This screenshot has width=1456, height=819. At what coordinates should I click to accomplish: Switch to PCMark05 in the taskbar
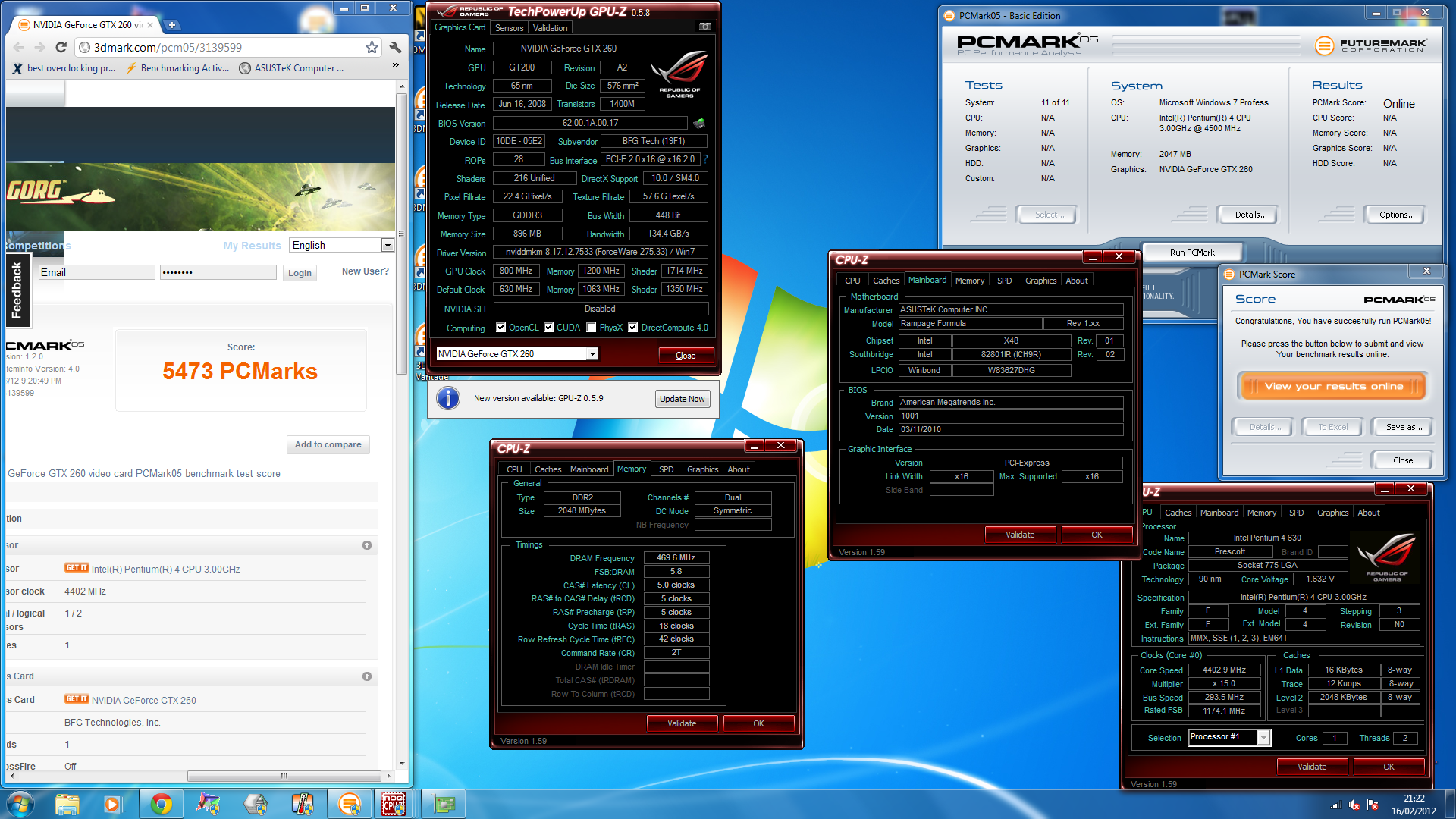pos(349,803)
